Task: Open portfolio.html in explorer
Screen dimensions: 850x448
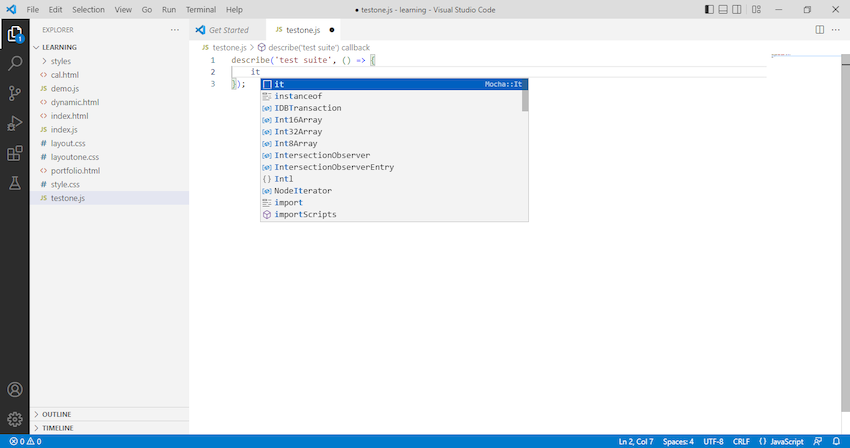Action: coord(110,170)
